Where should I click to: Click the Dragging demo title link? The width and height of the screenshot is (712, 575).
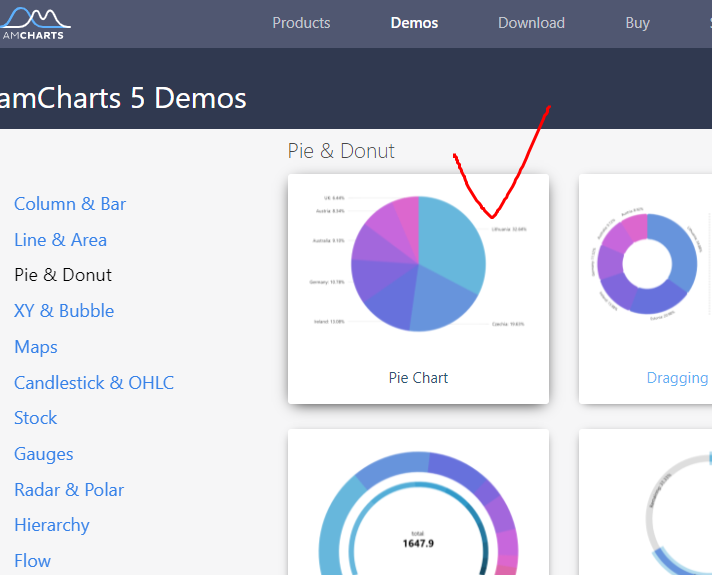click(x=677, y=378)
